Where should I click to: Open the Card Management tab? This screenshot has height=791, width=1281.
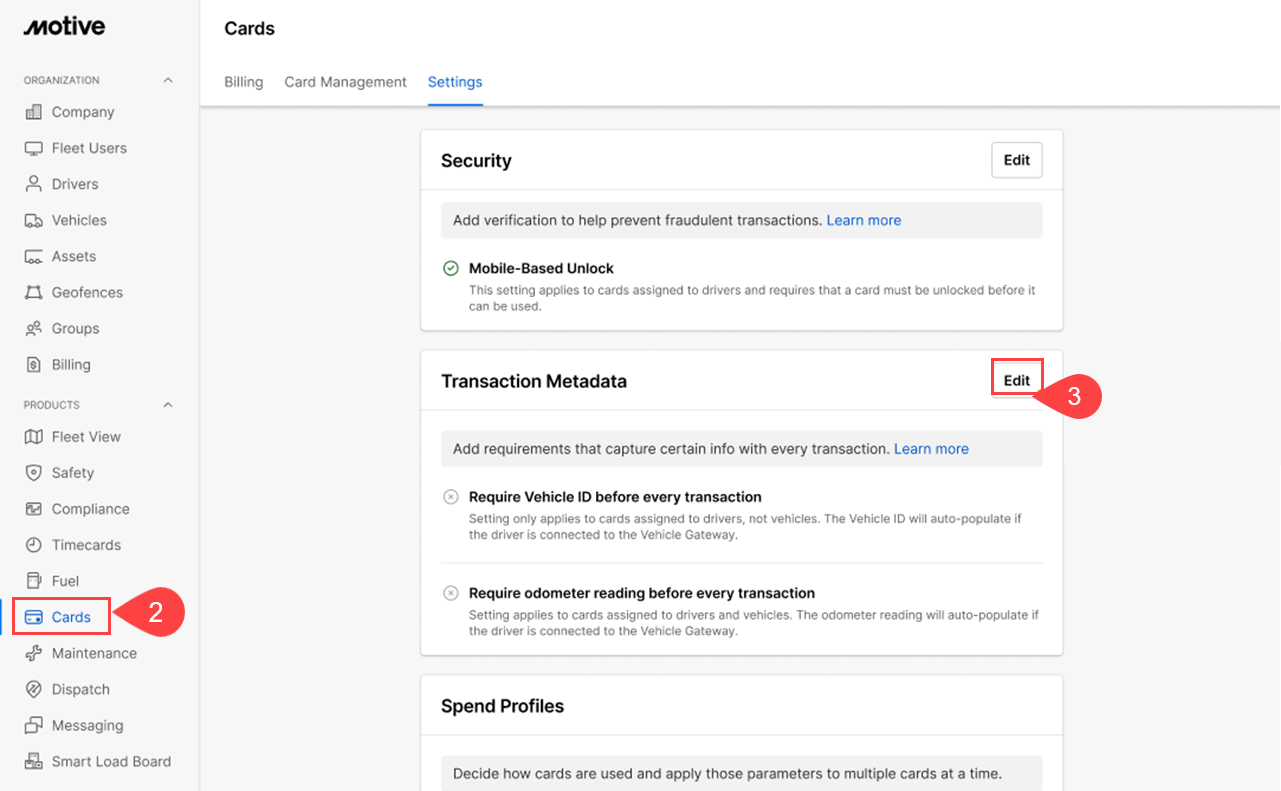point(345,82)
